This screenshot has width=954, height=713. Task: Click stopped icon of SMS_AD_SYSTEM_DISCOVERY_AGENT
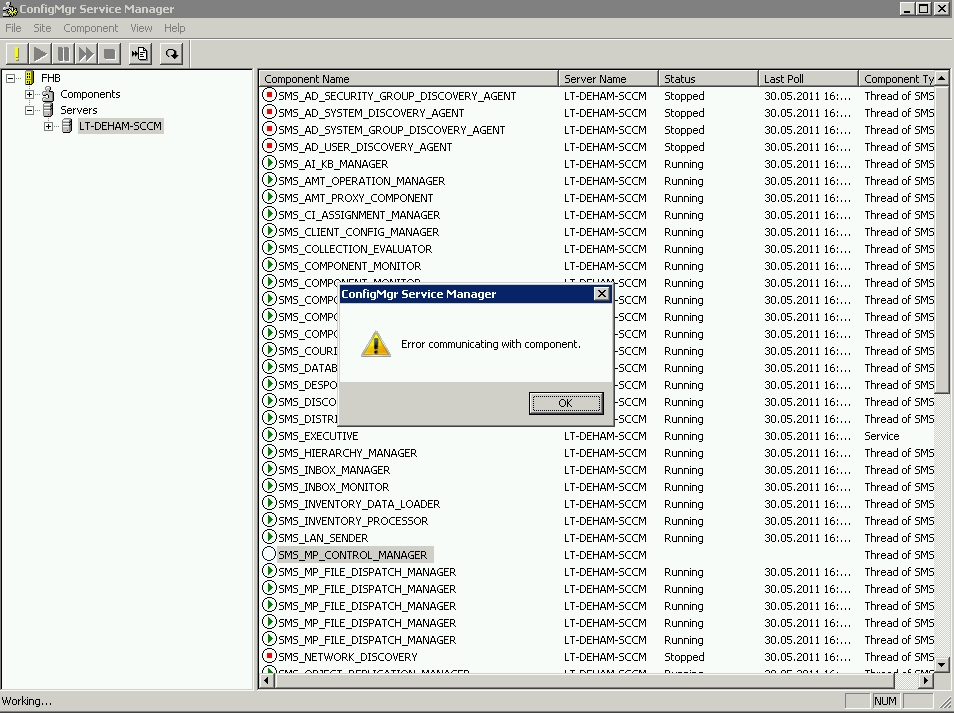[269, 113]
